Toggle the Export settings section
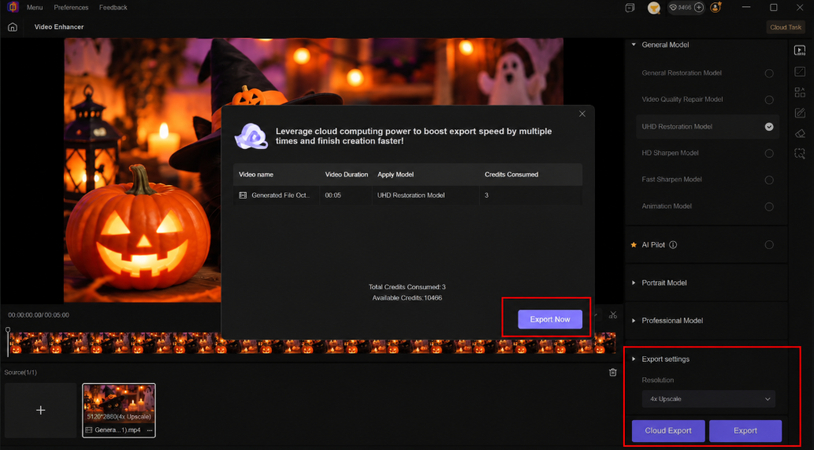 click(633, 359)
